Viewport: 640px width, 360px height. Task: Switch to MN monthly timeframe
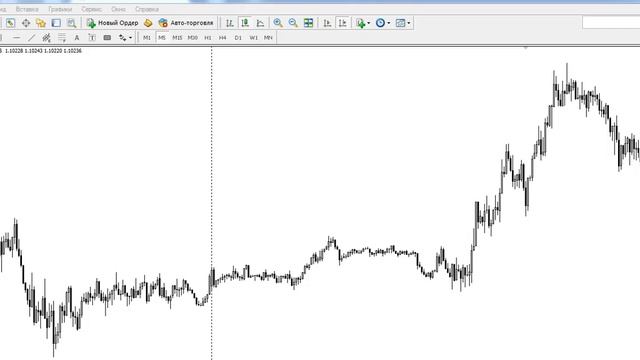click(268, 38)
